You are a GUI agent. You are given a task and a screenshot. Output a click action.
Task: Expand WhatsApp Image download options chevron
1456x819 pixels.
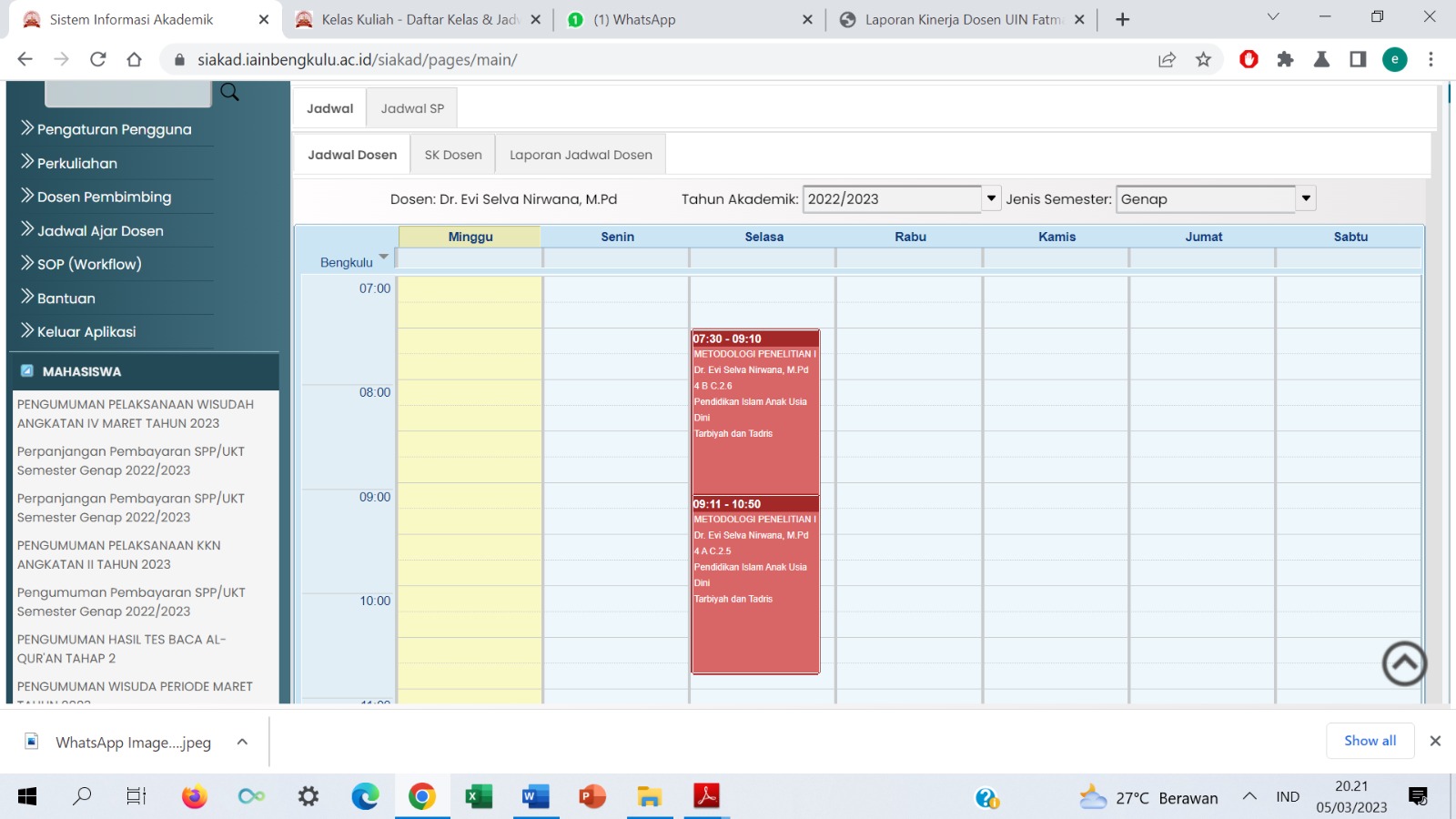pyautogui.click(x=242, y=742)
